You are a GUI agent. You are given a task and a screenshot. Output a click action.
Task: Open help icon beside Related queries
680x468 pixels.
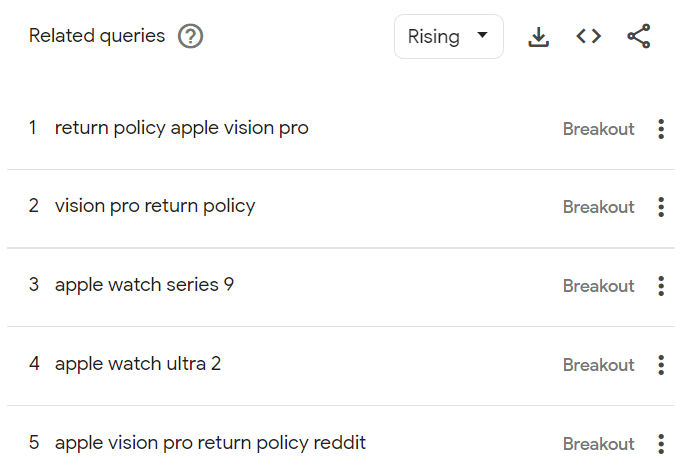(190, 36)
